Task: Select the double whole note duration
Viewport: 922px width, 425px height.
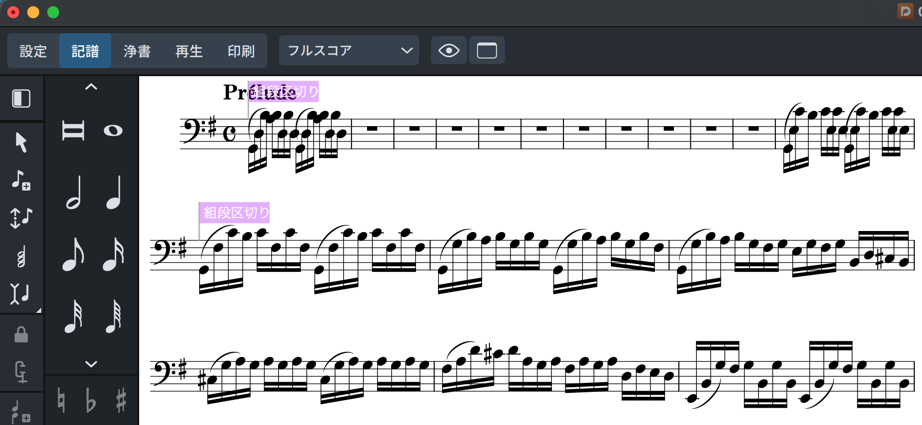Action: [73, 131]
